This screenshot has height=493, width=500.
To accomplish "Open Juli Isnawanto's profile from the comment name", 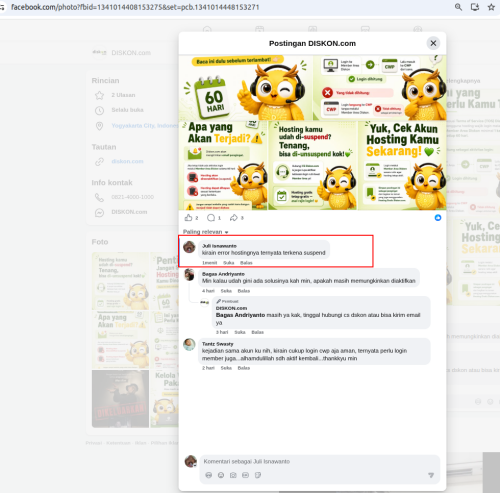I will tap(219, 246).
